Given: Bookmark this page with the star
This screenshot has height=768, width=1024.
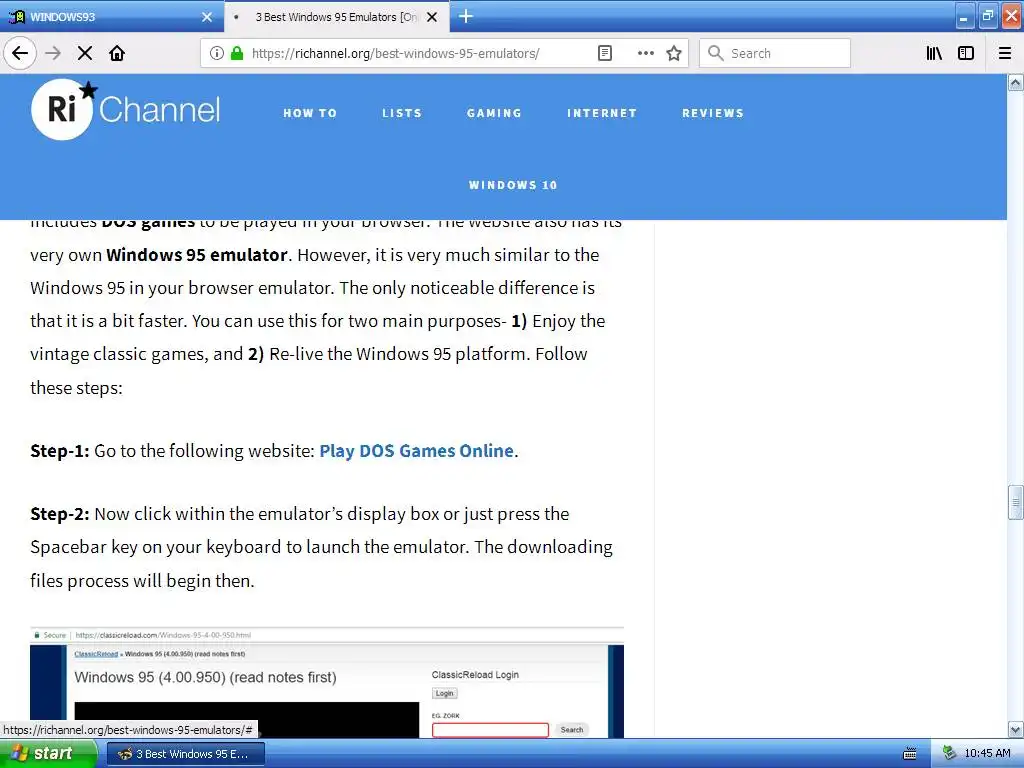Looking at the screenshot, I should (674, 53).
